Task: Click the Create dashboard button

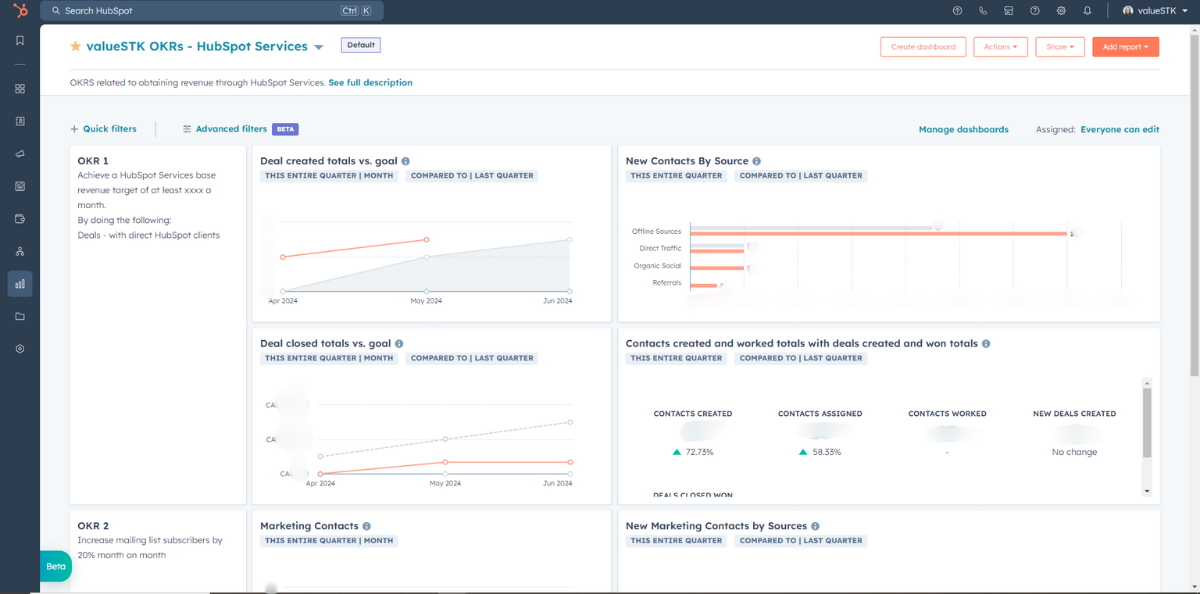Action: (x=923, y=47)
